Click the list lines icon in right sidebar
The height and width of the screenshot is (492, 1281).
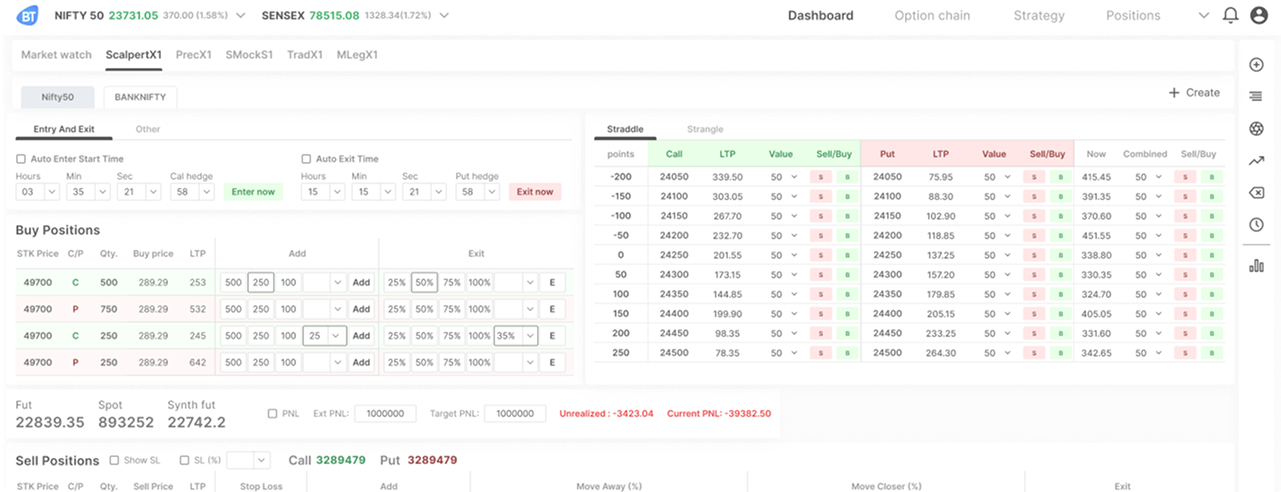pyautogui.click(x=1256, y=97)
